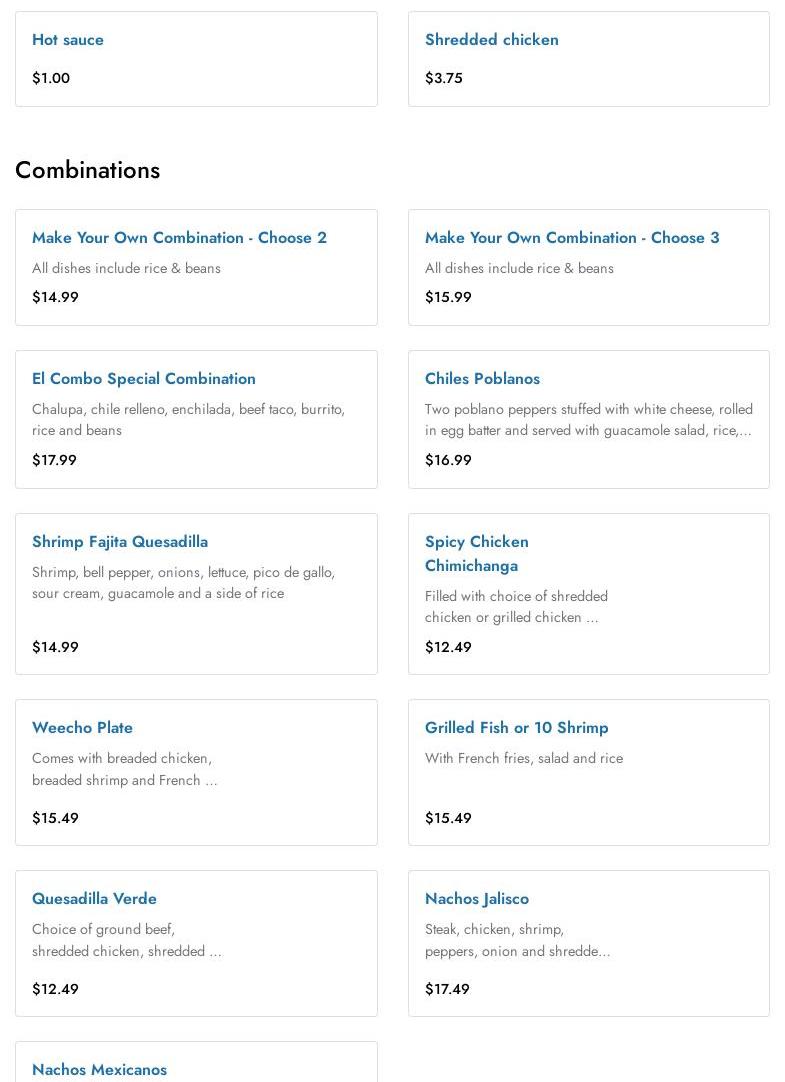Click the Chiles Poblanos truncated description

(587, 420)
